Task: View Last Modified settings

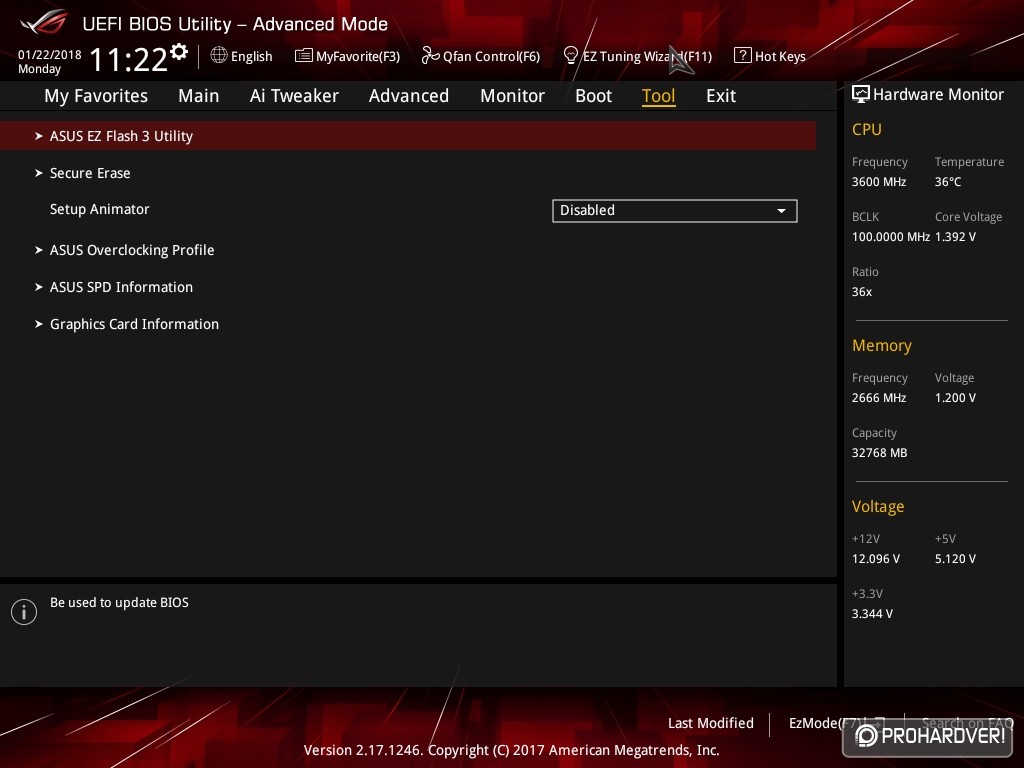Action: pos(711,723)
